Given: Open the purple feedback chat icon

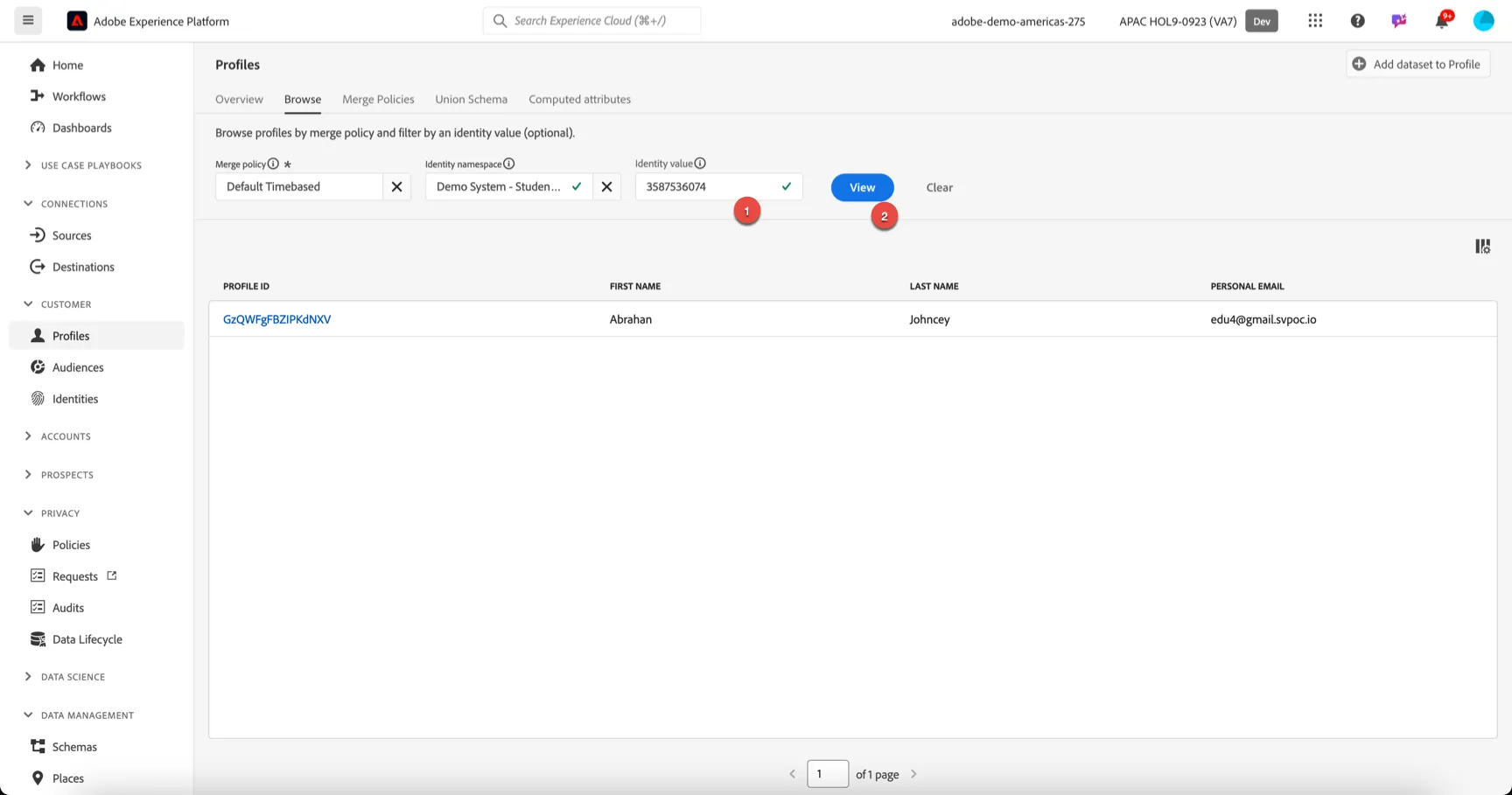Looking at the screenshot, I should pos(1399,20).
